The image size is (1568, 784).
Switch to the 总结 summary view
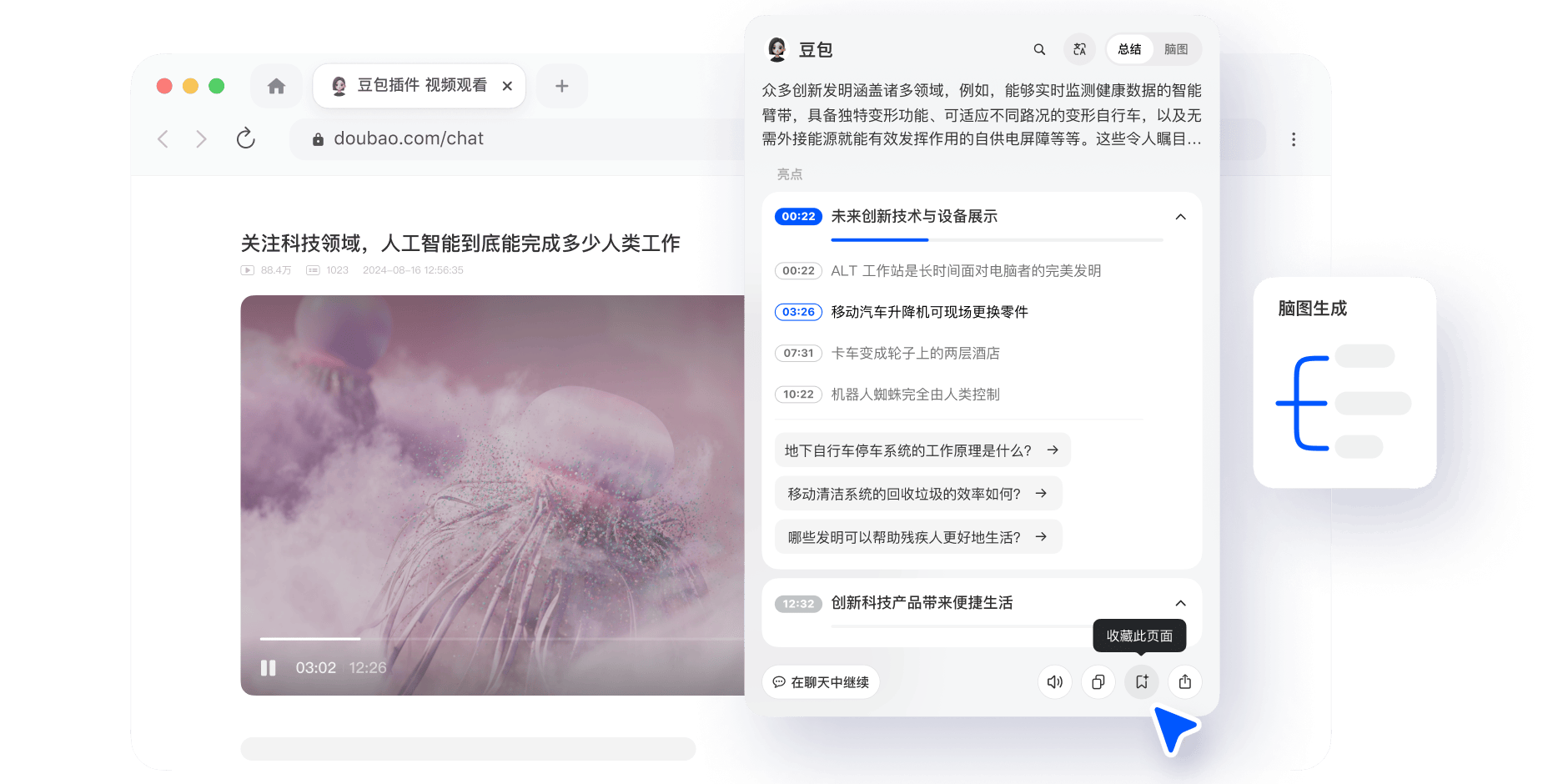[1129, 49]
